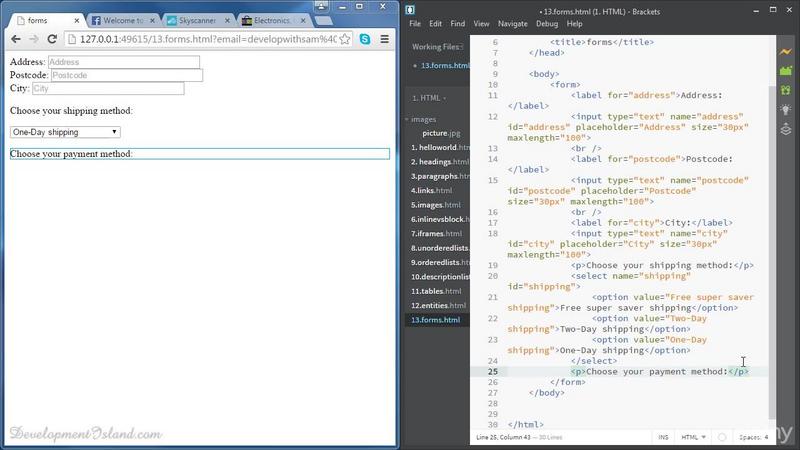Click the light bulb icon in Brackets sidebar
The width and height of the screenshot is (800, 450).
click(x=785, y=109)
